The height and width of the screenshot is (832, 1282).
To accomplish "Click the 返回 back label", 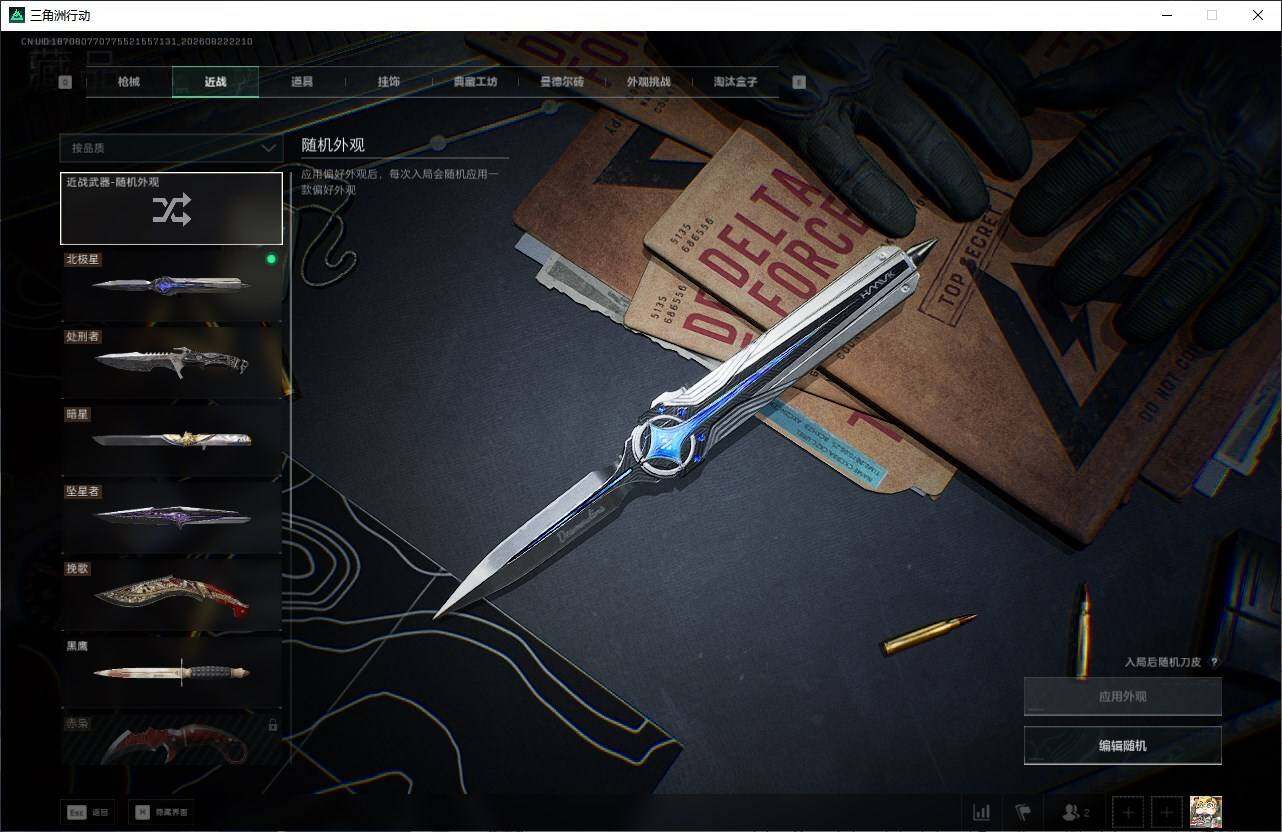I will [x=100, y=813].
